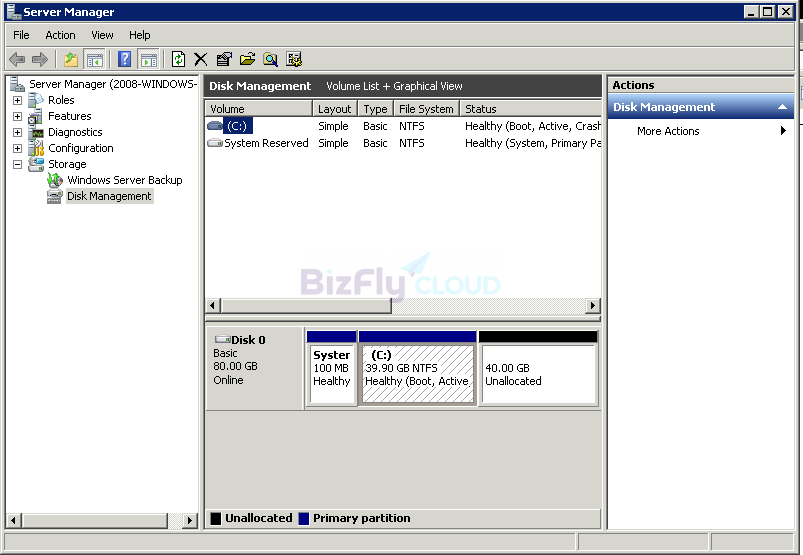Click the Storage tree icon

pyautogui.click(x=36, y=164)
